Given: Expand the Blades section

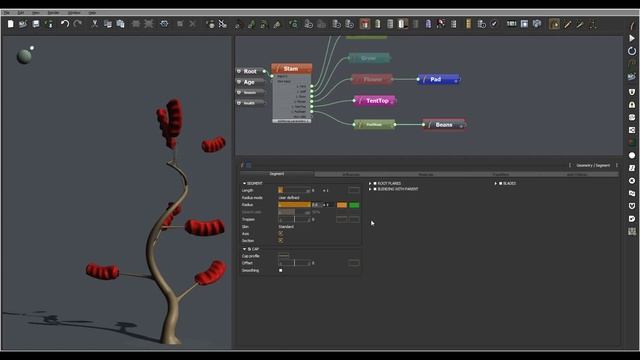Looking at the screenshot, I should [496, 184].
